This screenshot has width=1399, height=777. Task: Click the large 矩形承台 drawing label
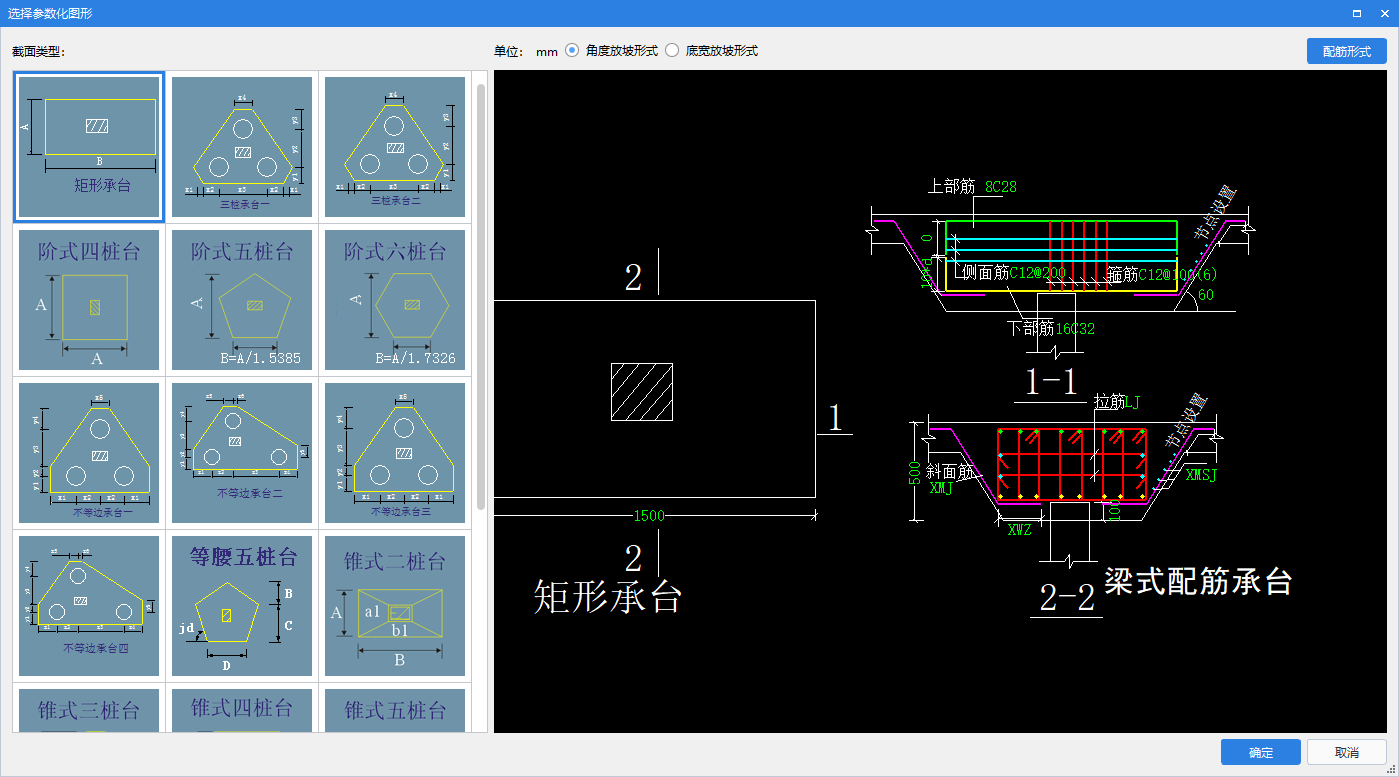608,596
